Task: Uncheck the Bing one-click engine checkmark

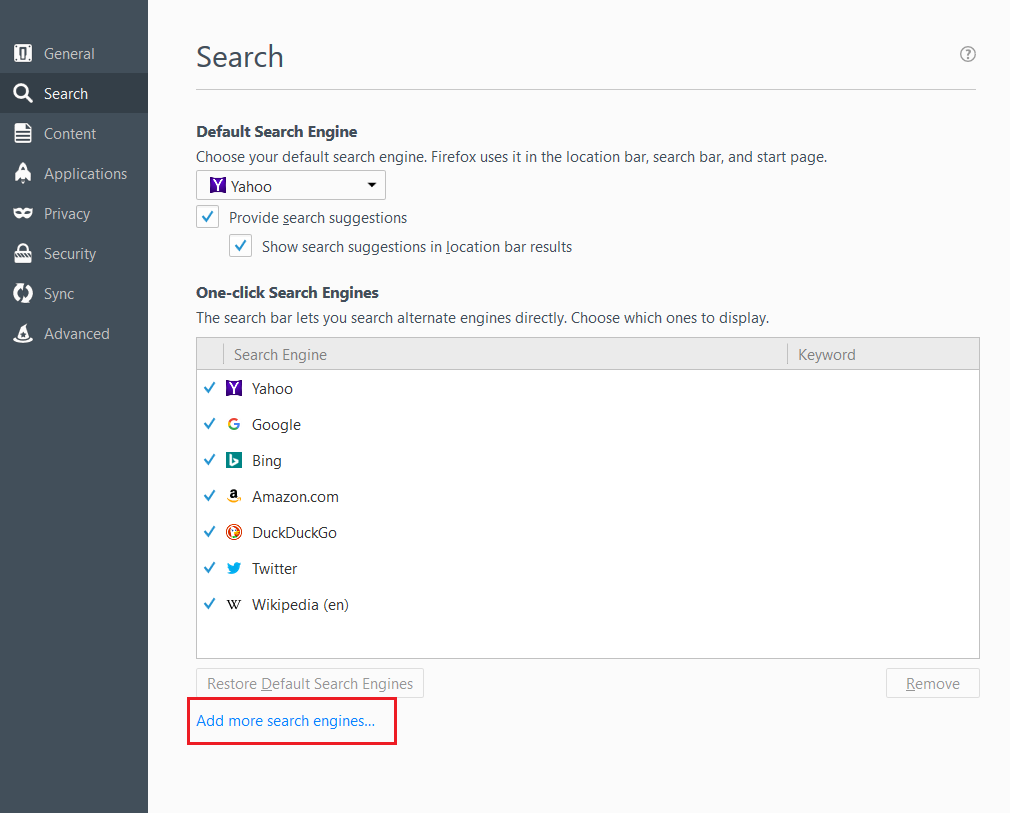Action: pos(209,460)
